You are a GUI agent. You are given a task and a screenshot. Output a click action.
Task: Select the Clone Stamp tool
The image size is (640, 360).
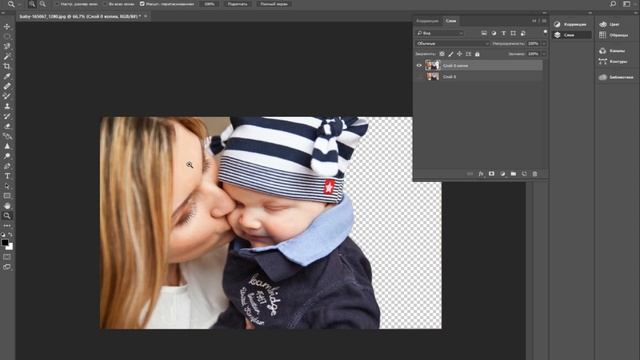[x=7, y=106]
